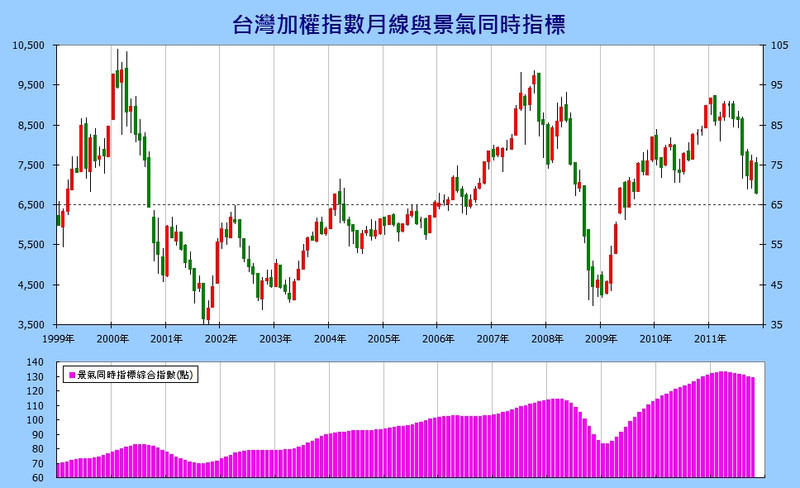This screenshot has height=488, width=800.
Task: Select the 120 label on lower chart
Action: pos(35,391)
